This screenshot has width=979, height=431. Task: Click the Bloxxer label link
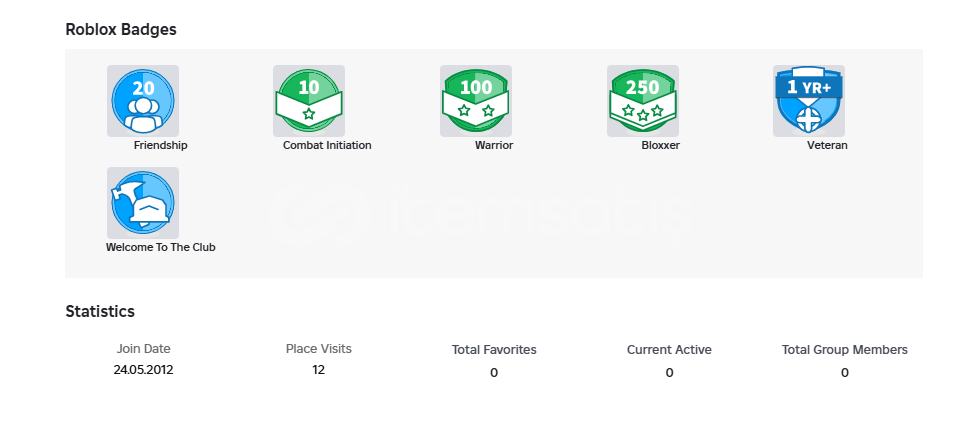[x=661, y=146]
